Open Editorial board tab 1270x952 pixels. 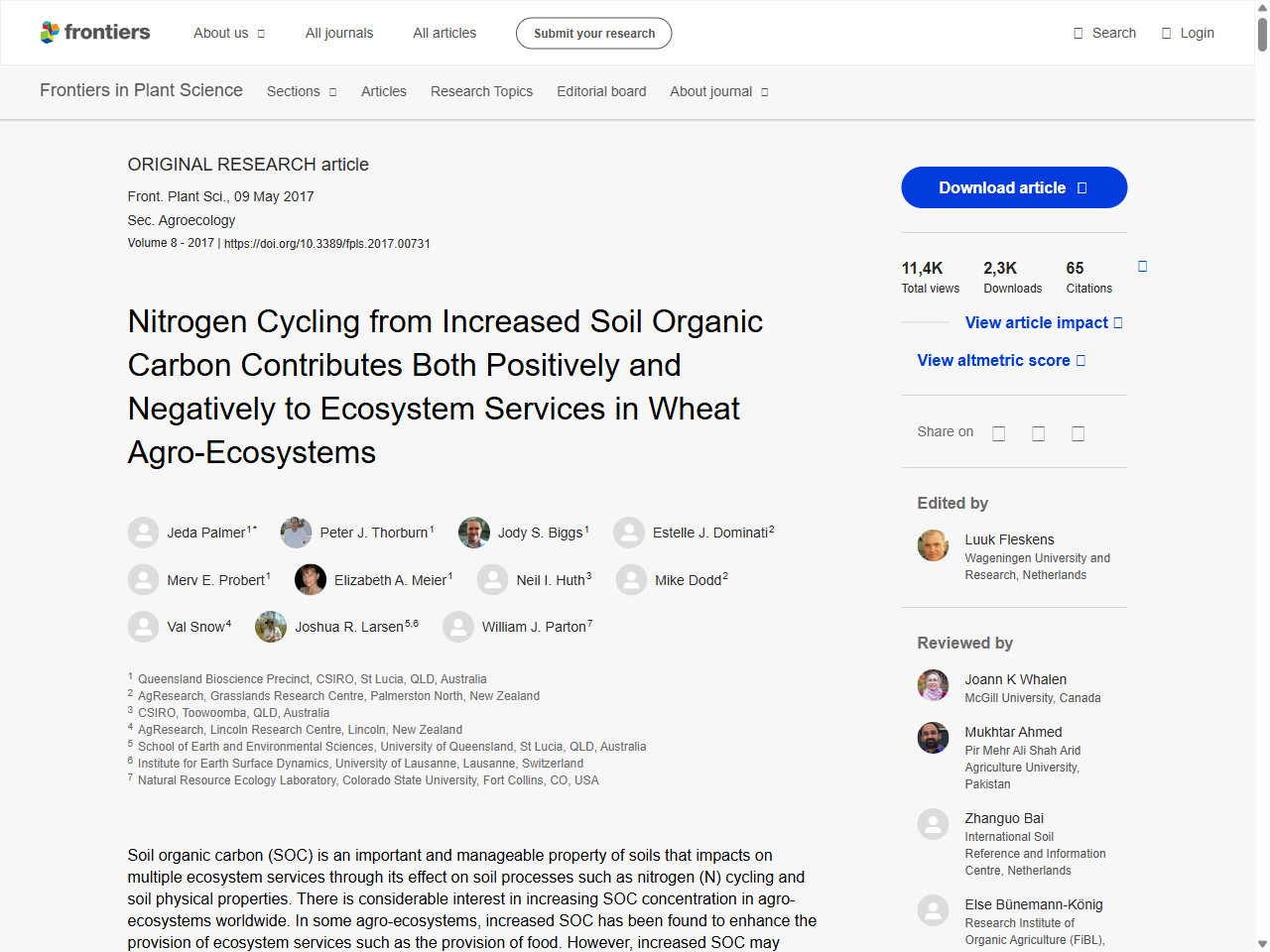tap(601, 91)
